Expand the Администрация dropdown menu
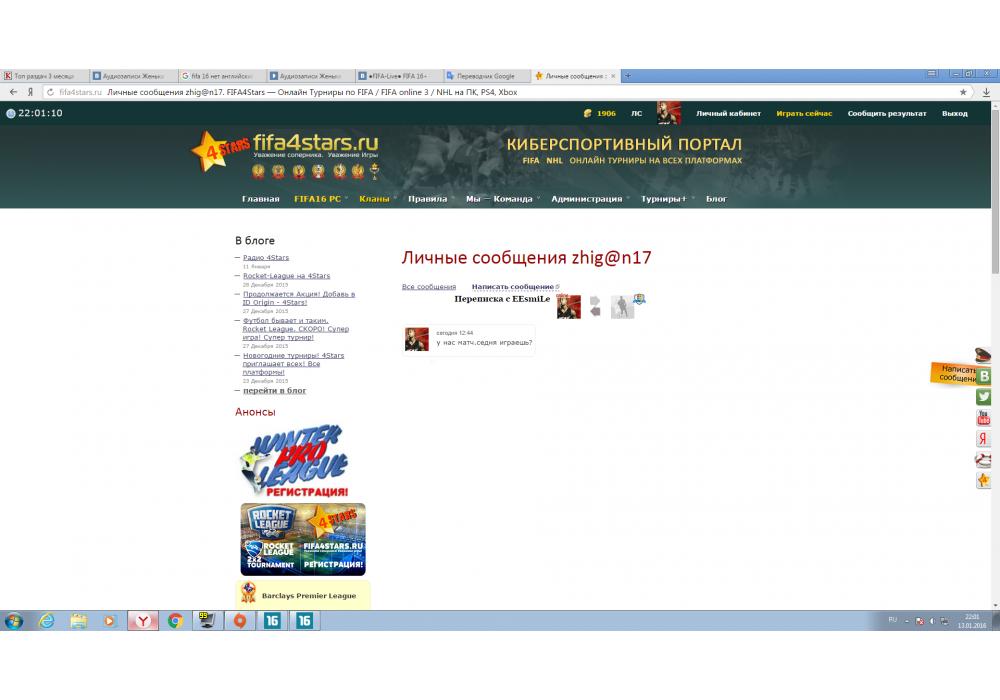This screenshot has height=700, width=1000. point(587,199)
